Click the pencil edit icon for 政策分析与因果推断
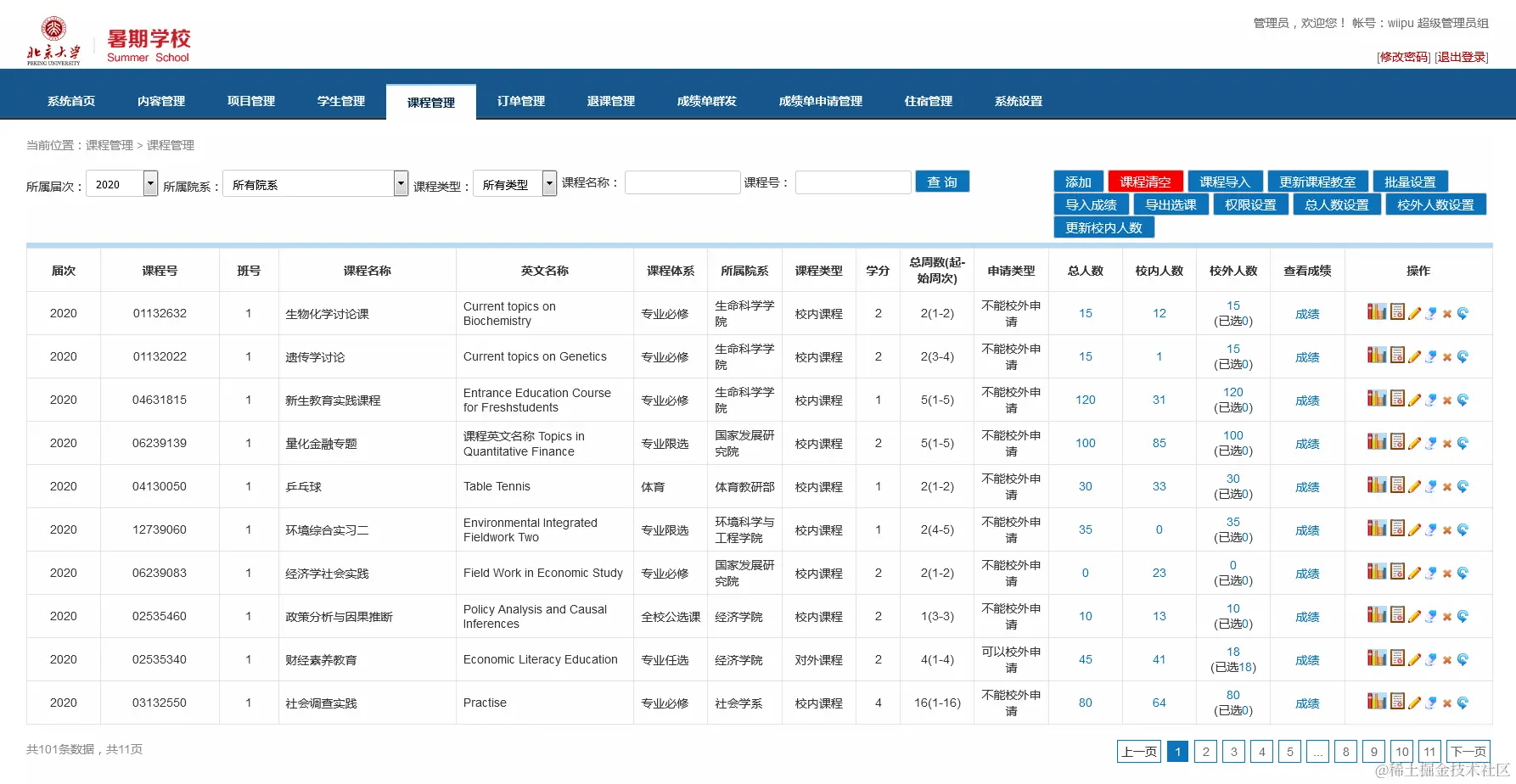The height and width of the screenshot is (784, 1516). click(x=1415, y=616)
